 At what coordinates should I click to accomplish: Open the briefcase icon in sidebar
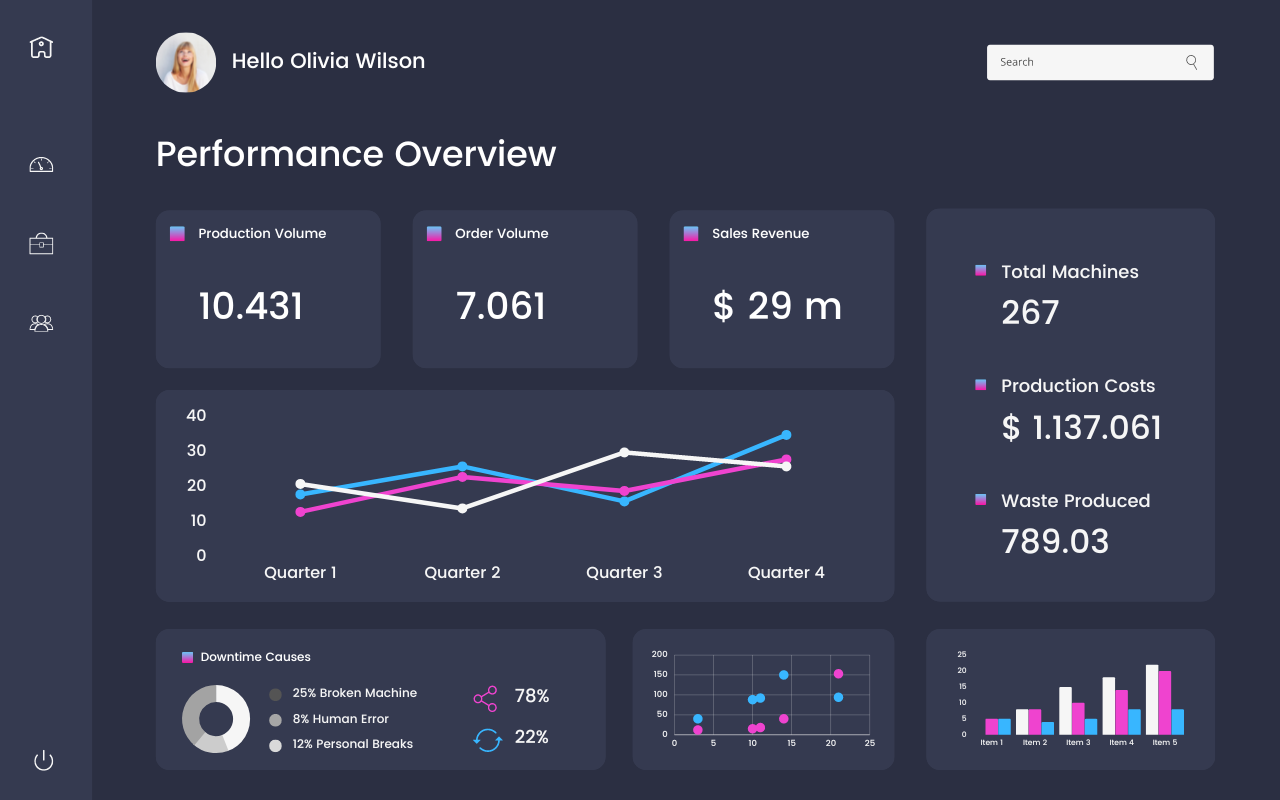point(41,243)
